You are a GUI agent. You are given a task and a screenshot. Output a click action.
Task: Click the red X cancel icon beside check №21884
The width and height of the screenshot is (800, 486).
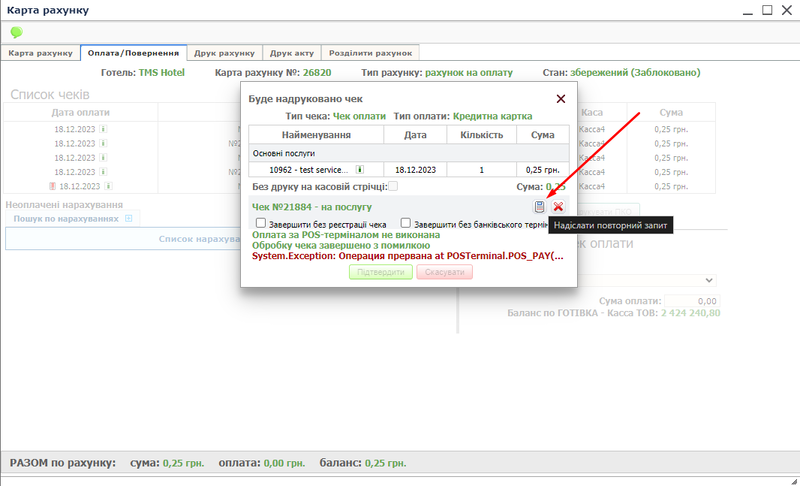(x=558, y=207)
